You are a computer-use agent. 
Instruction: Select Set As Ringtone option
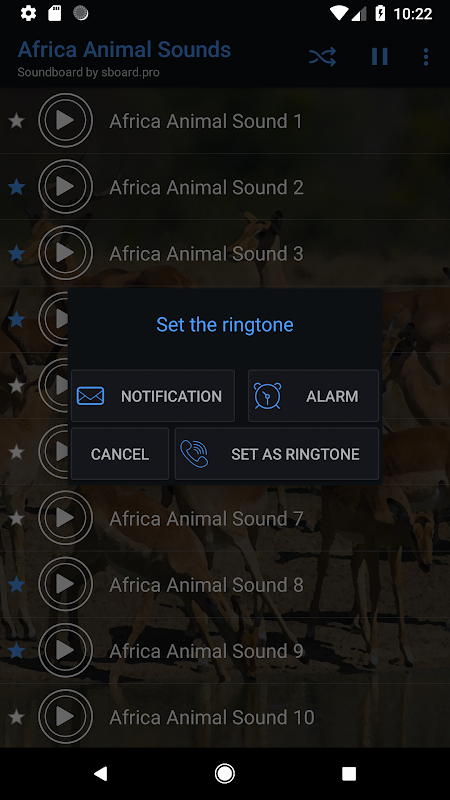(277, 454)
